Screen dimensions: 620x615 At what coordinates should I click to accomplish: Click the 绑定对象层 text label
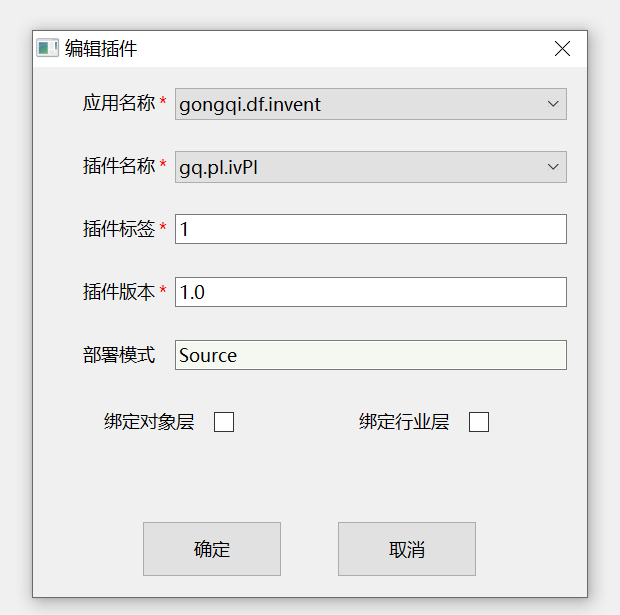[149, 422]
